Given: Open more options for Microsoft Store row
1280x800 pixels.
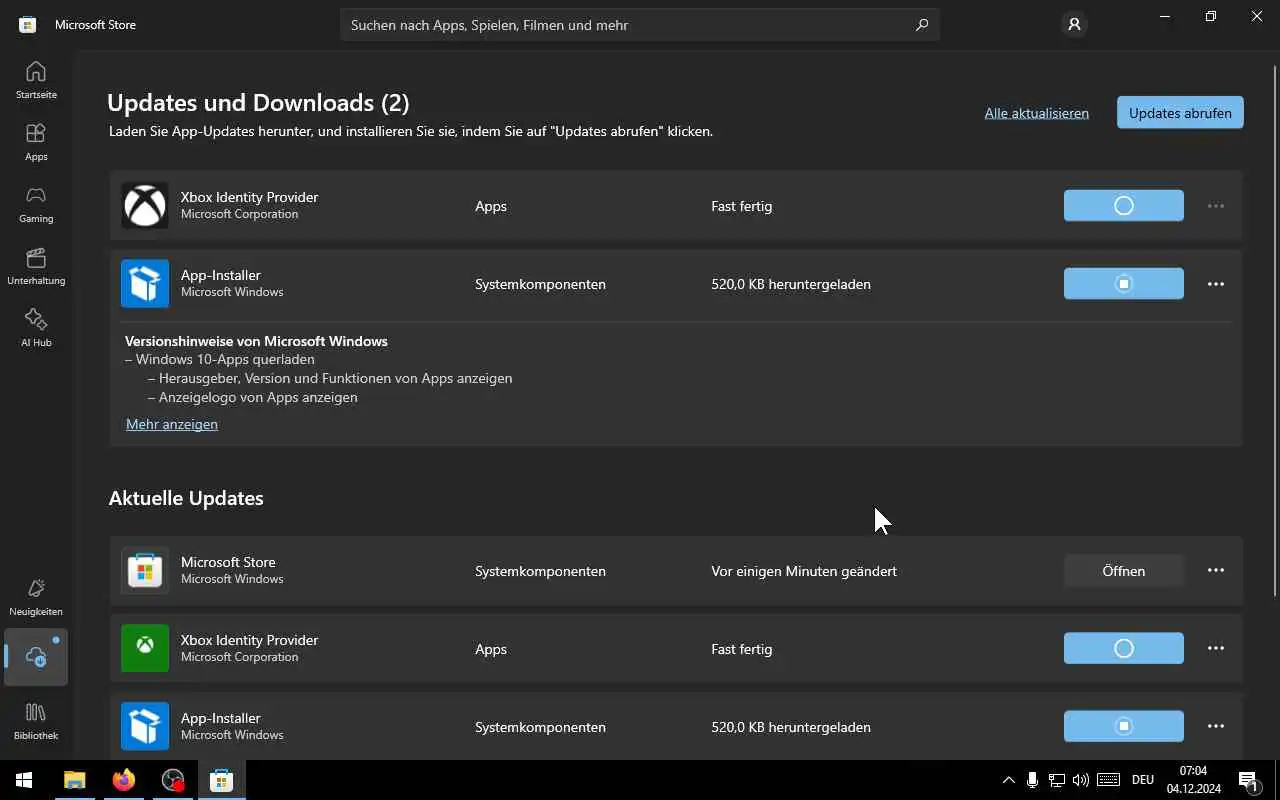Looking at the screenshot, I should tap(1216, 570).
